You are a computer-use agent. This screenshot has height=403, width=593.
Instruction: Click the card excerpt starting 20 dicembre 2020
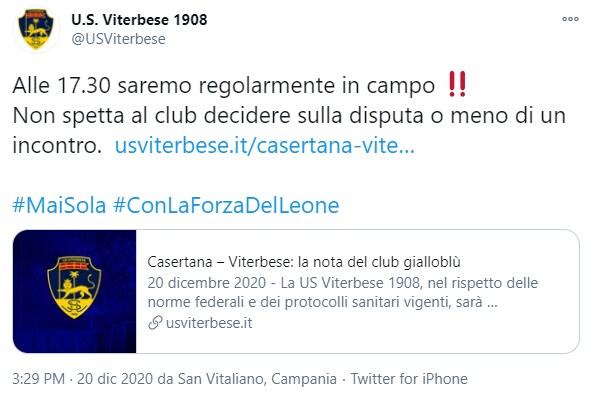coord(343,292)
